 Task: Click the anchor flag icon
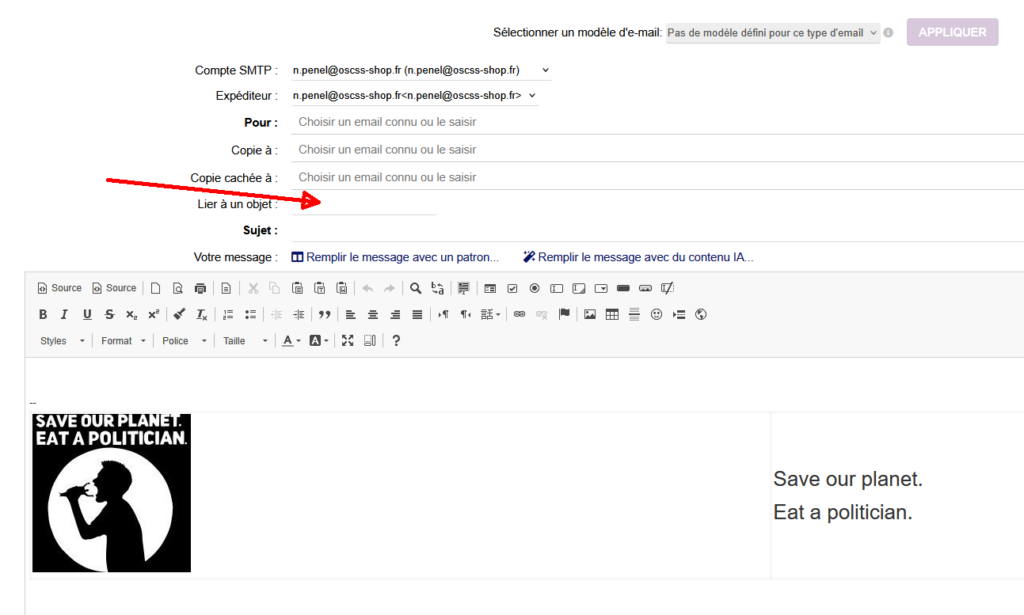point(564,314)
